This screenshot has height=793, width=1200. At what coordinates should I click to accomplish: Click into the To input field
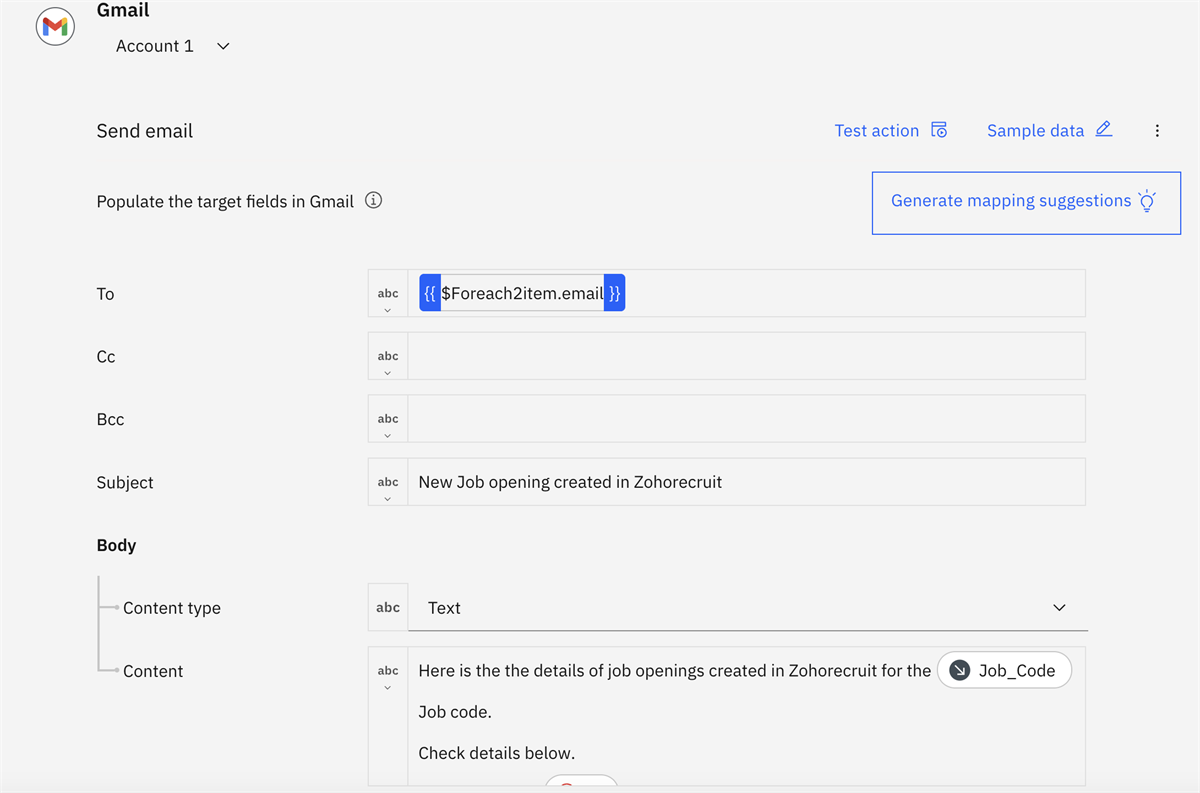pyautogui.click(x=746, y=293)
